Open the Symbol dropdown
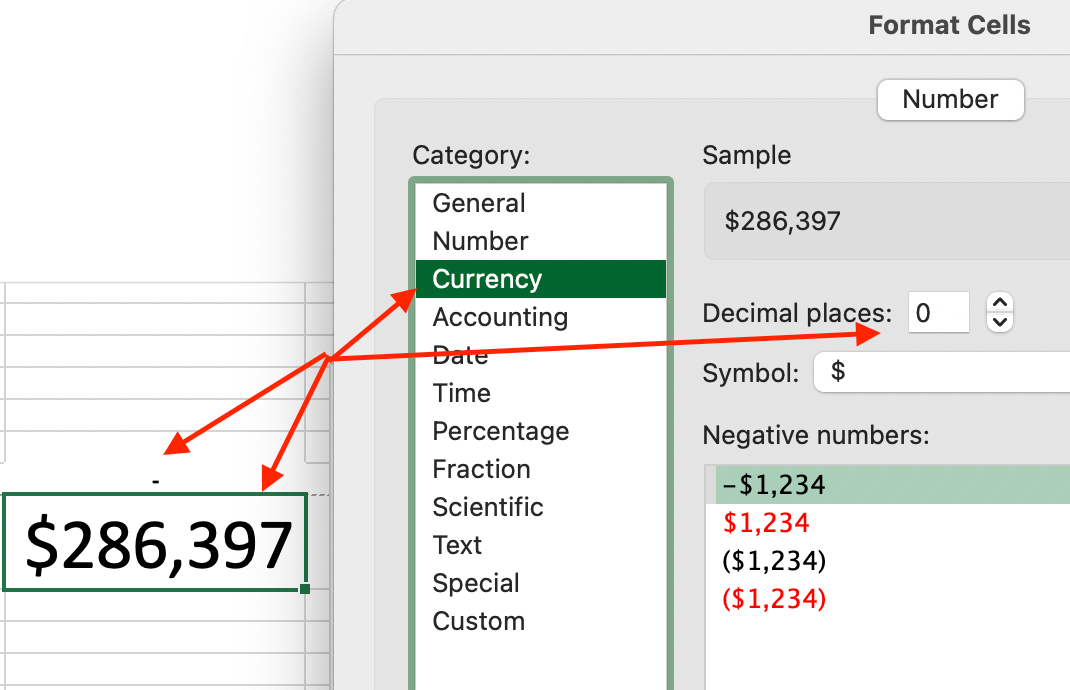 pos(940,372)
